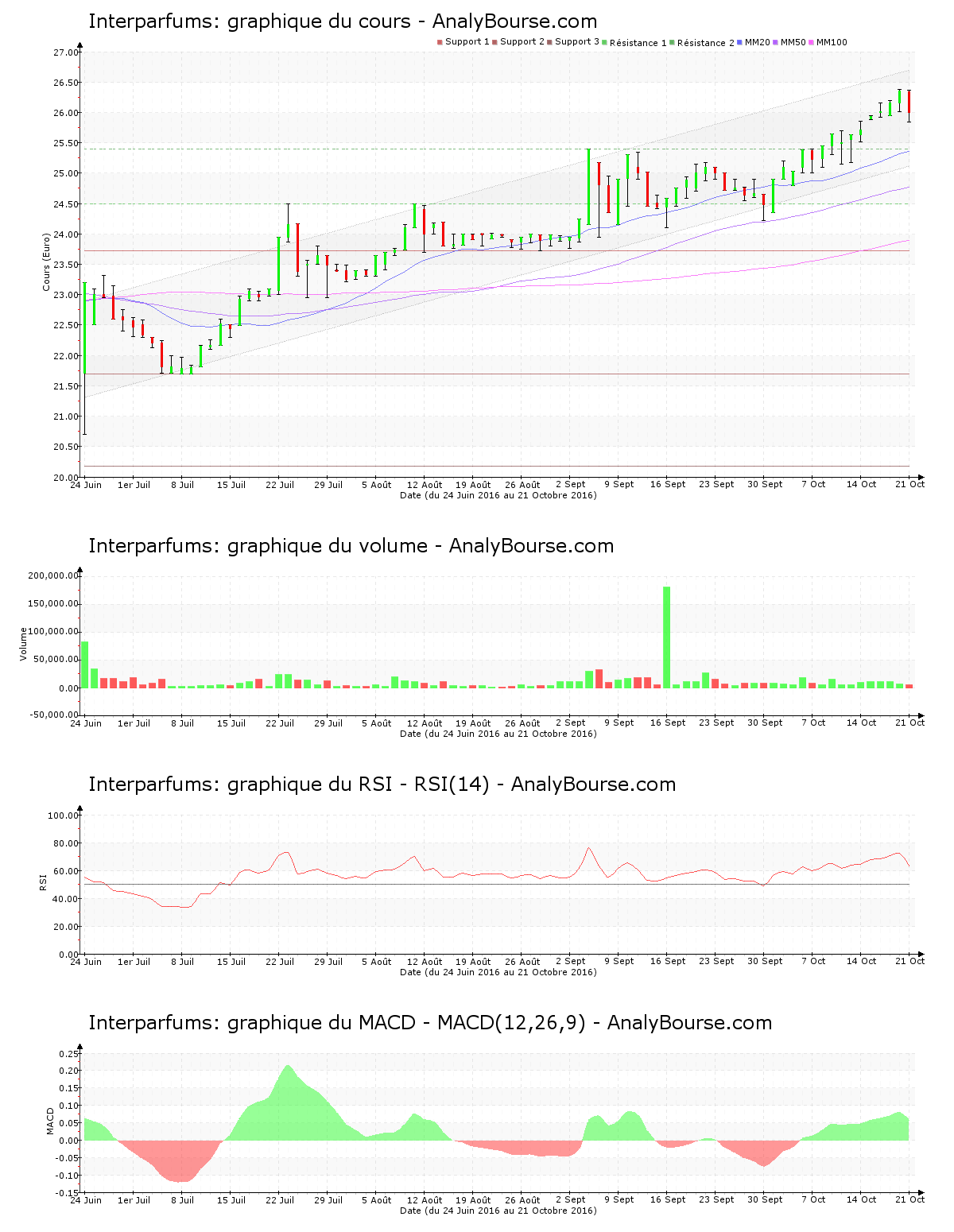Click the 21.50 price axis value
Image resolution: width=954 pixels, height=1232 pixels.
click(66, 386)
